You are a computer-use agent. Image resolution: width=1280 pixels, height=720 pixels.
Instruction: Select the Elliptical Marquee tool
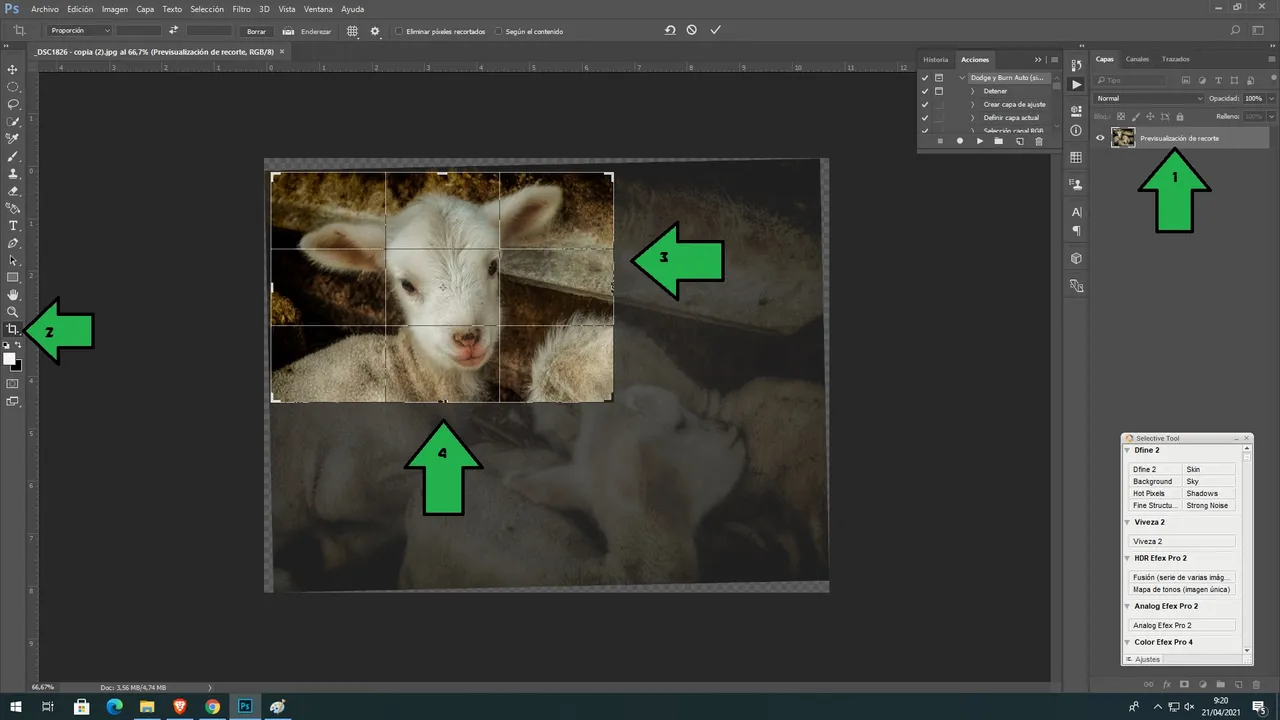click(13, 87)
